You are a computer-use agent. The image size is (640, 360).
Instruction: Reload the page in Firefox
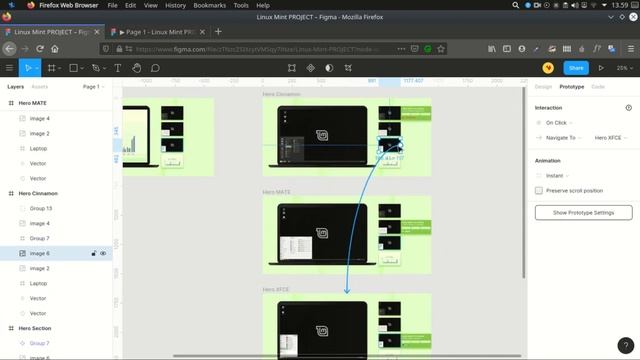(x=40, y=49)
